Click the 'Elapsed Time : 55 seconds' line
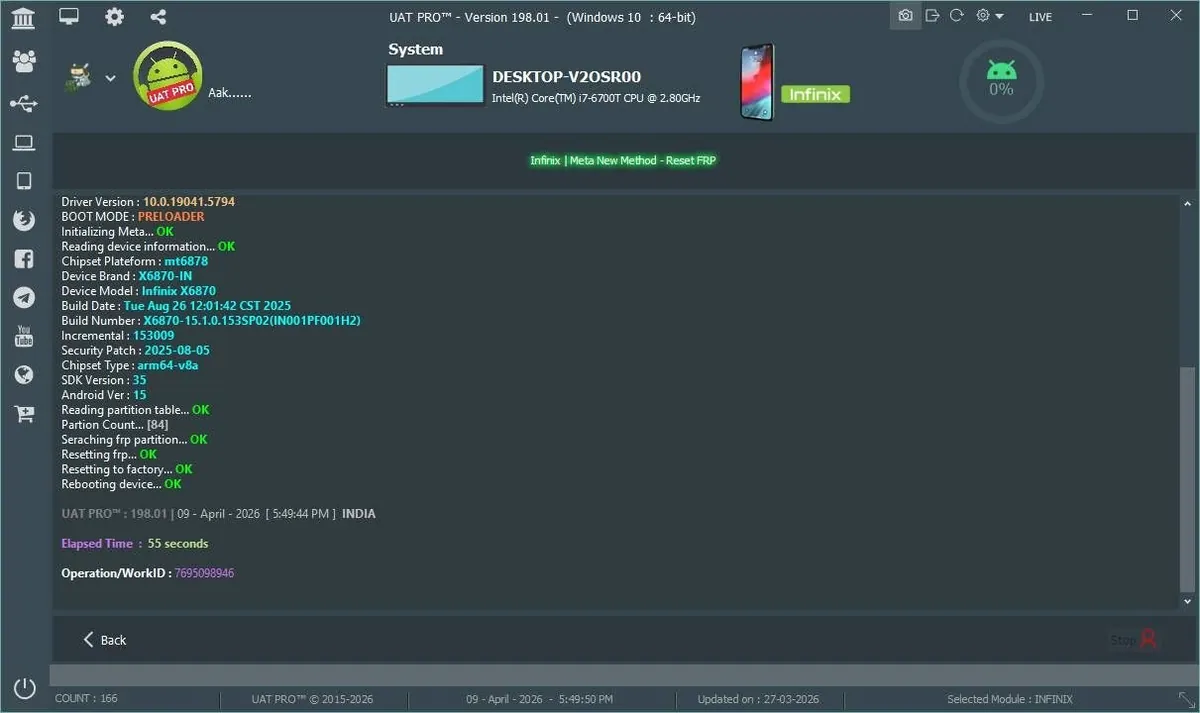 (135, 544)
